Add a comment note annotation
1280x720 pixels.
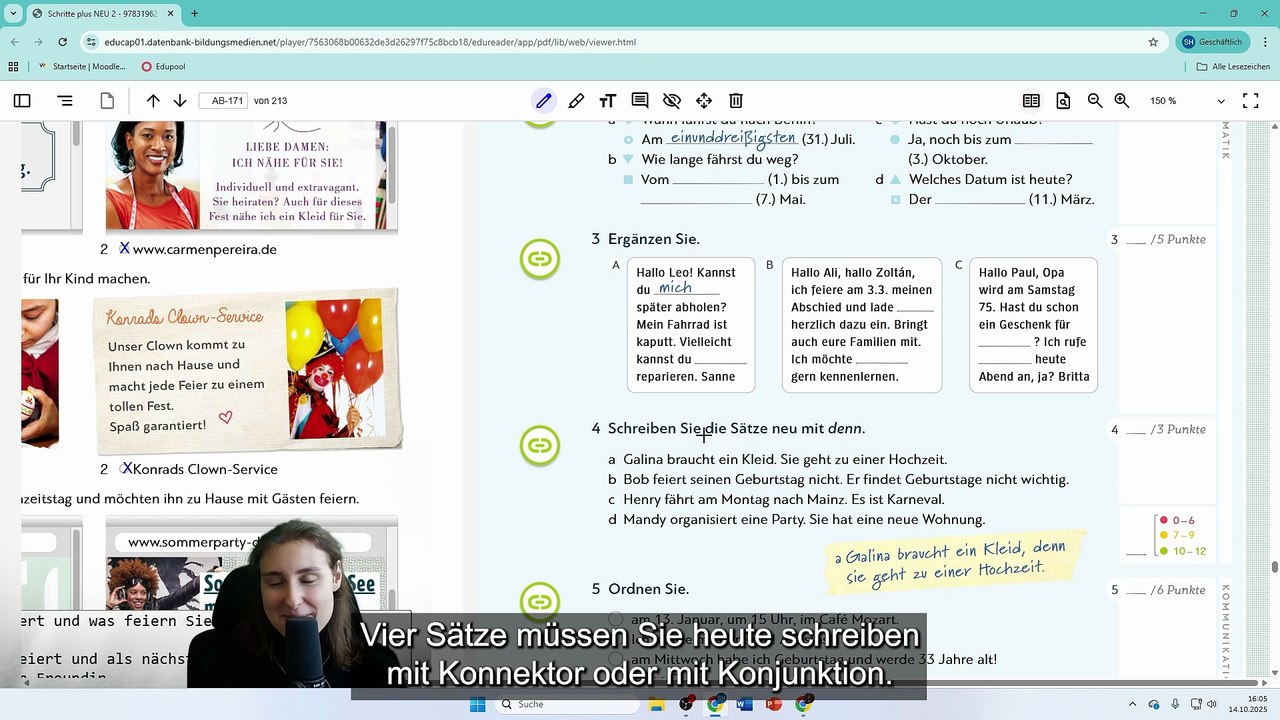coord(640,101)
